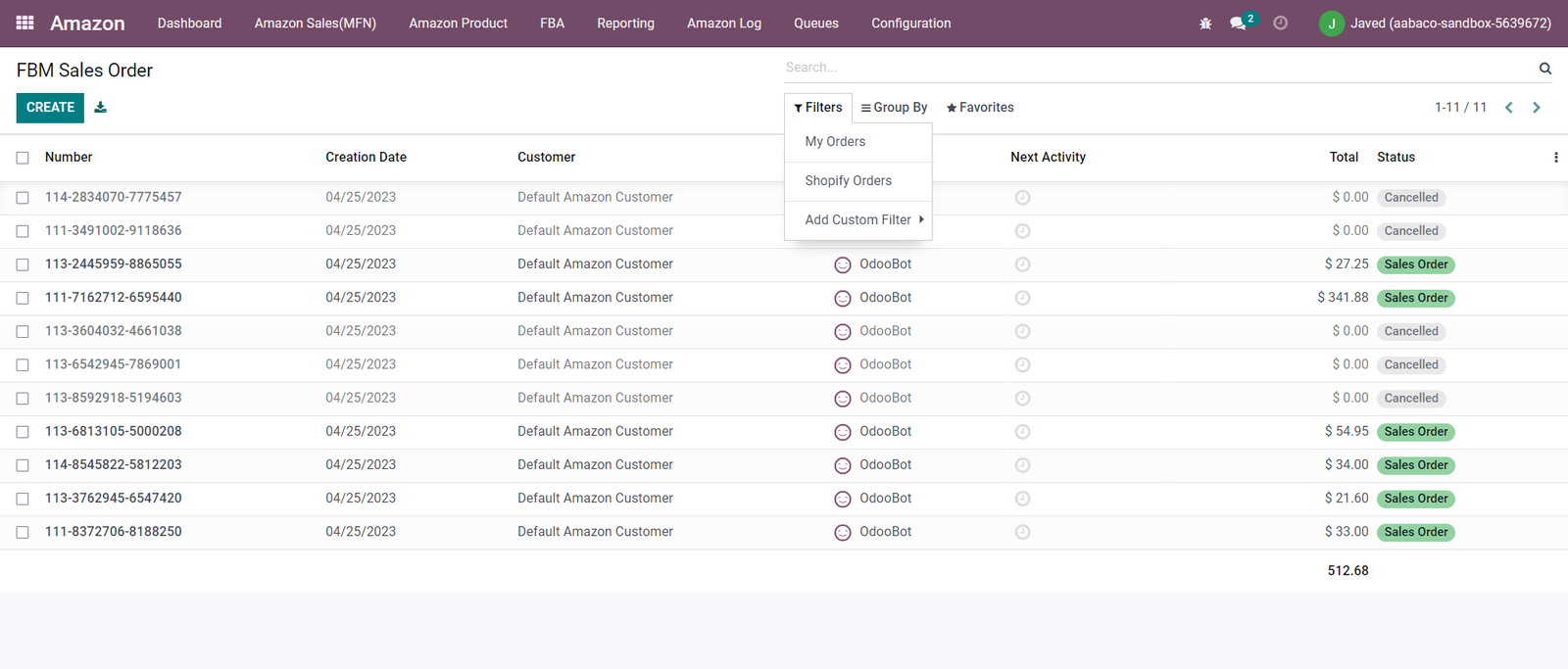Click the user avatar J icon
Image resolution: width=1568 pixels, height=669 pixels.
pyautogui.click(x=1331, y=24)
